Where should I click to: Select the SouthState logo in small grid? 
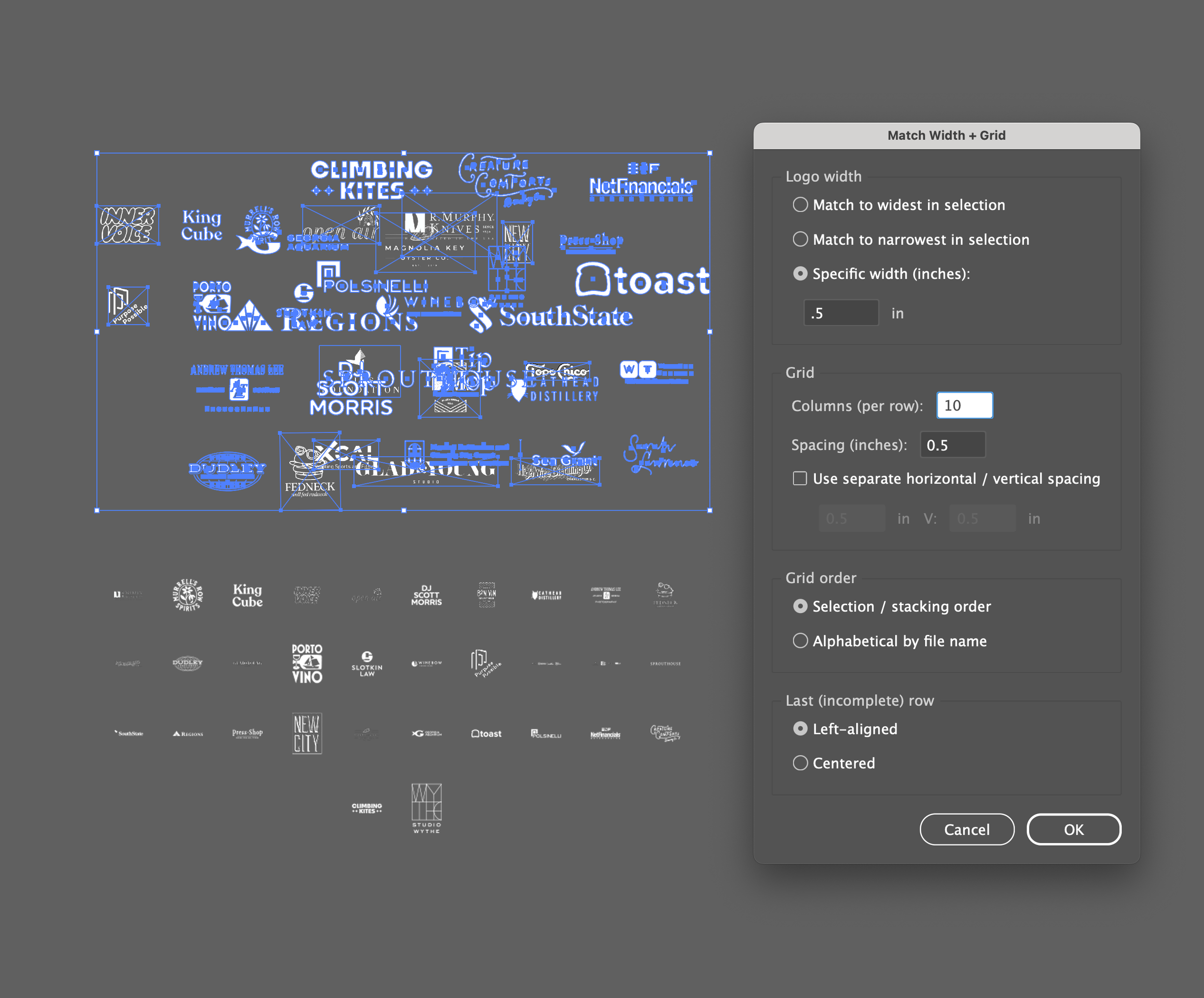pos(129,733)
